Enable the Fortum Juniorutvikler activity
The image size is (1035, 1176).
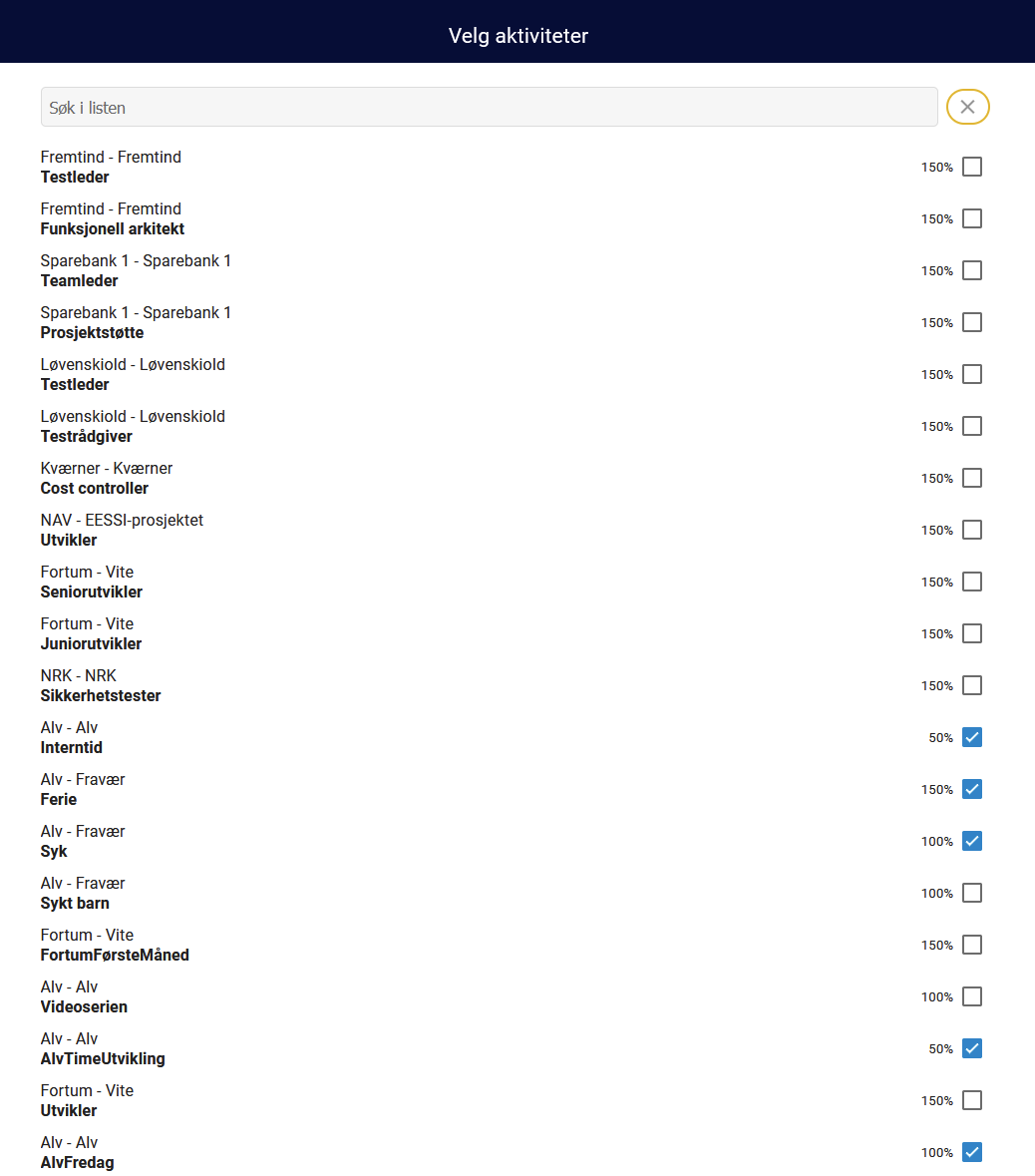(x=972, y=633)
